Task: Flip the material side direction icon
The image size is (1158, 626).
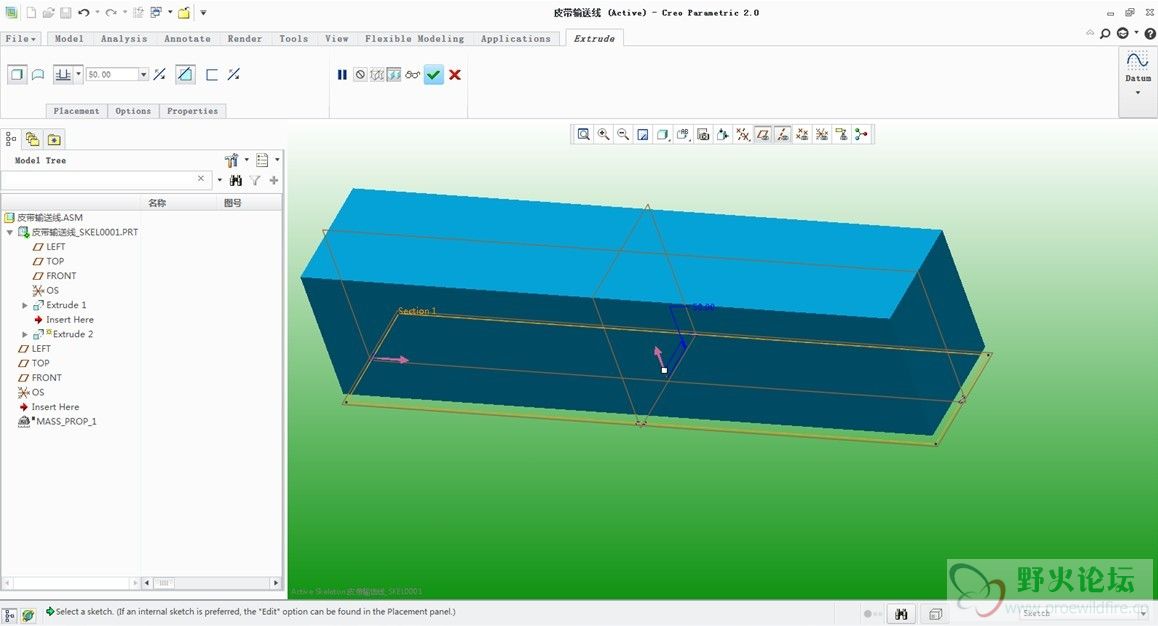Action: (x=233, y=75)
